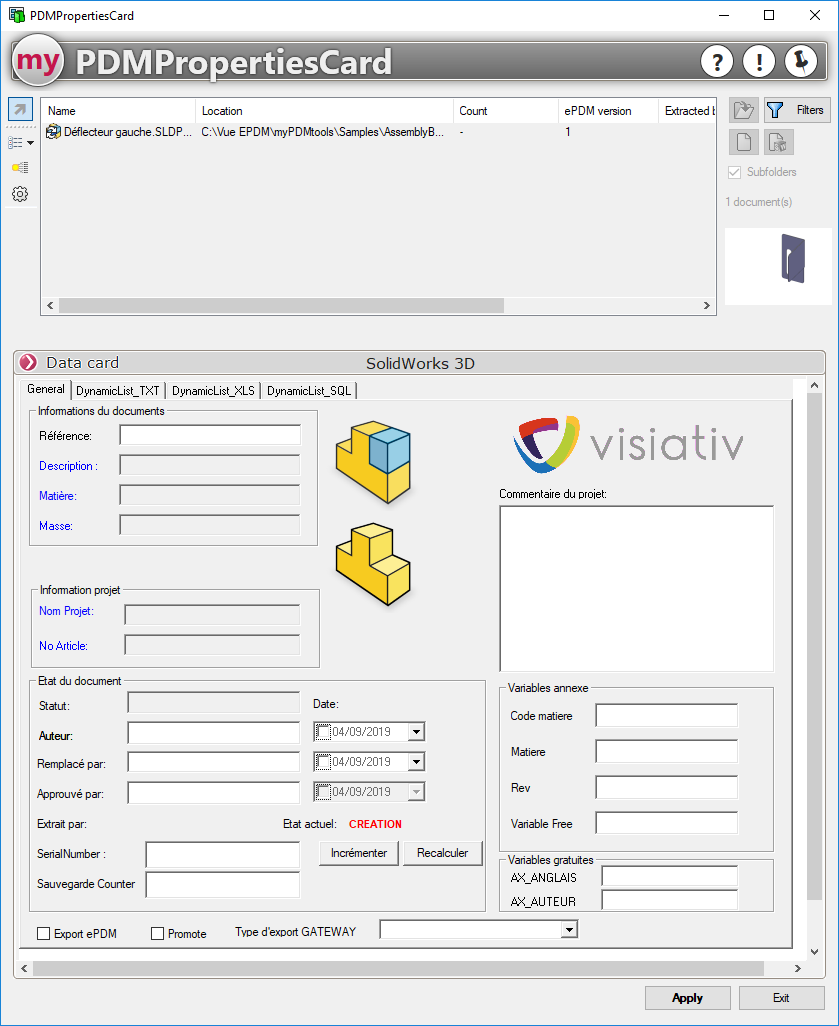Enable the Export ePDM checkbox

[x=43, y=934]
